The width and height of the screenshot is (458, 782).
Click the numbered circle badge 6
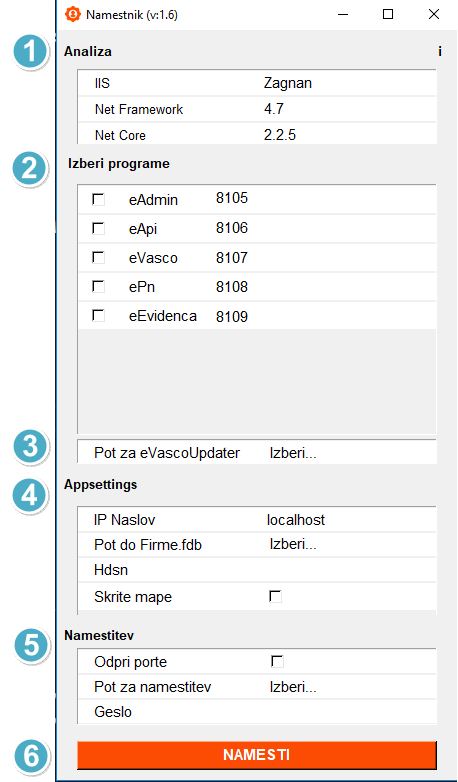pos(31,756)
